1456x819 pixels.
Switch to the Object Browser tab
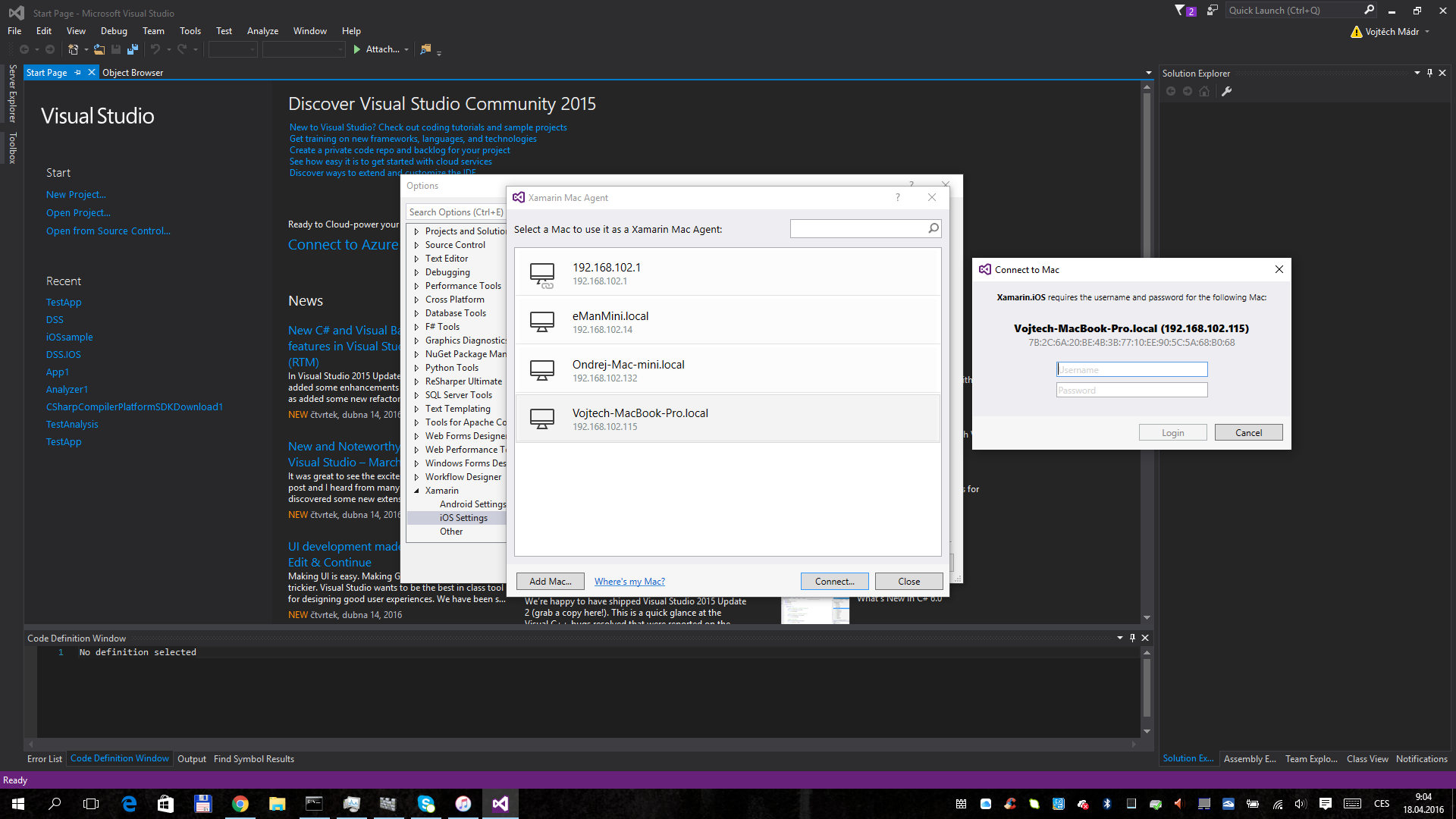[133, 73]
